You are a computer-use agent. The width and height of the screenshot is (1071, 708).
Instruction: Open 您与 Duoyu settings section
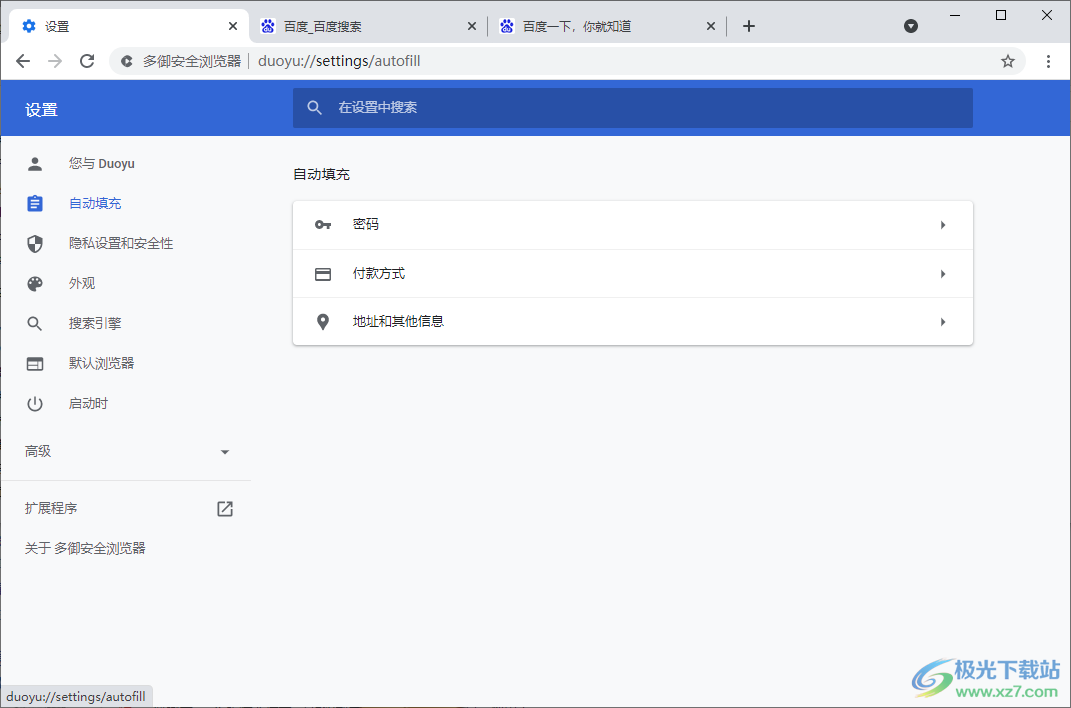(101, 164)
